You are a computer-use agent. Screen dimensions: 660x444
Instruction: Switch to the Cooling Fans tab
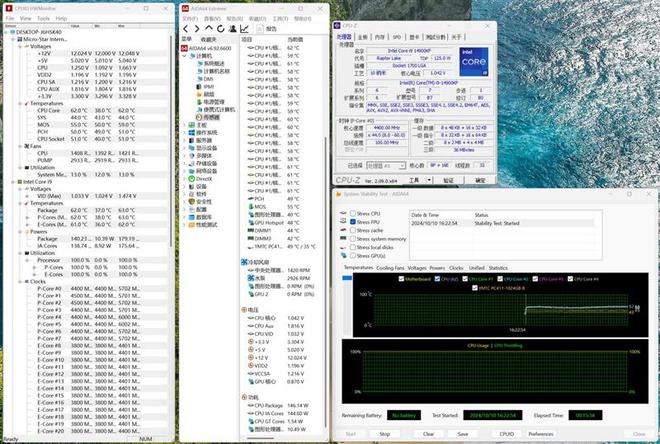[x=391, y=268]
